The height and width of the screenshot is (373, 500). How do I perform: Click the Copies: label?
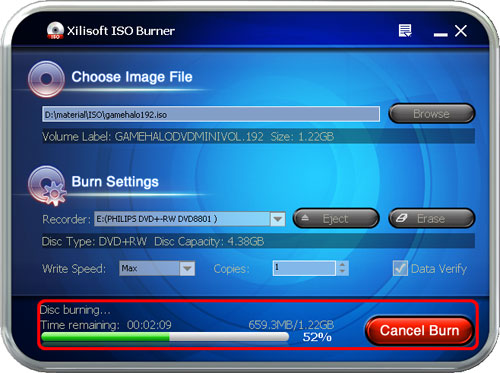click(232, 269)
